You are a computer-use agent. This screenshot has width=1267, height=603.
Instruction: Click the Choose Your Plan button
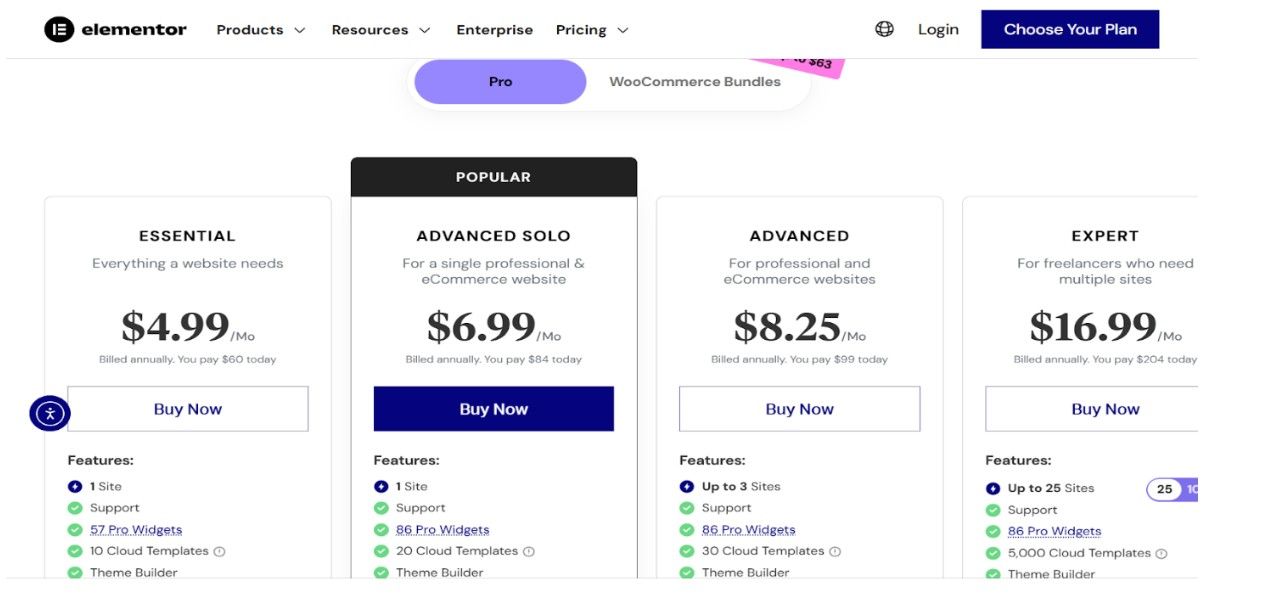[1069, 29]
